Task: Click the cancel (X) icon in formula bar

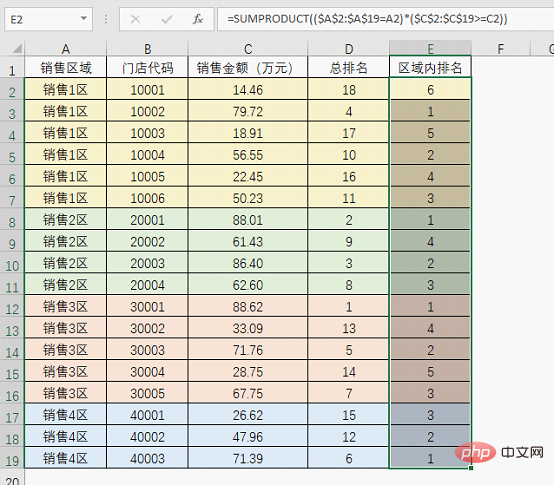Action: coord(135,19)
